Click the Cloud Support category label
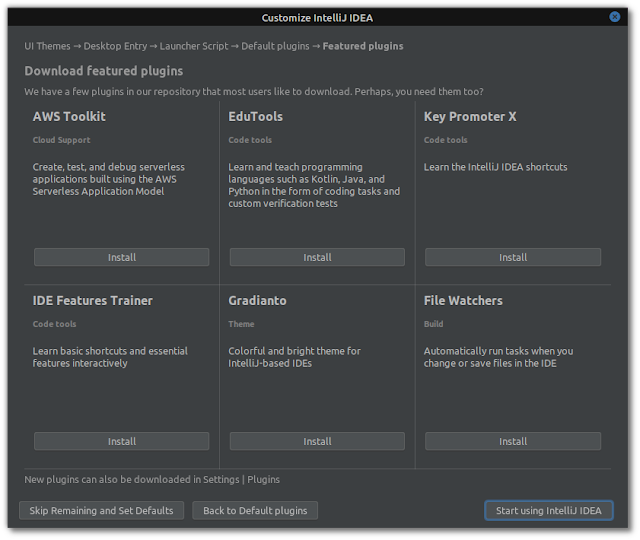640x540 pixels. [x=62, y=140]
